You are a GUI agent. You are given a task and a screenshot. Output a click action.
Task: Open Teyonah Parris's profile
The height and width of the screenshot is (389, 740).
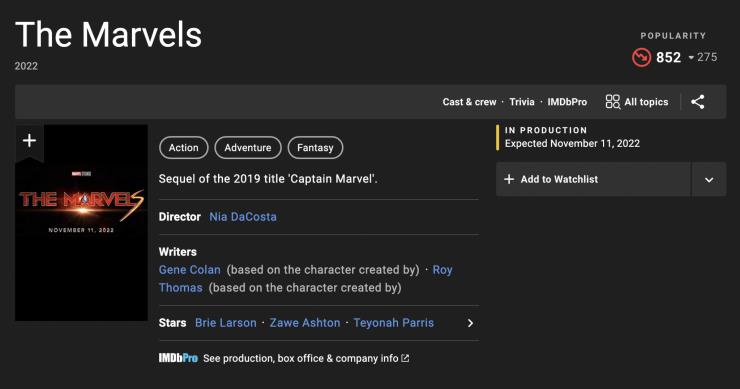point(394,323)
